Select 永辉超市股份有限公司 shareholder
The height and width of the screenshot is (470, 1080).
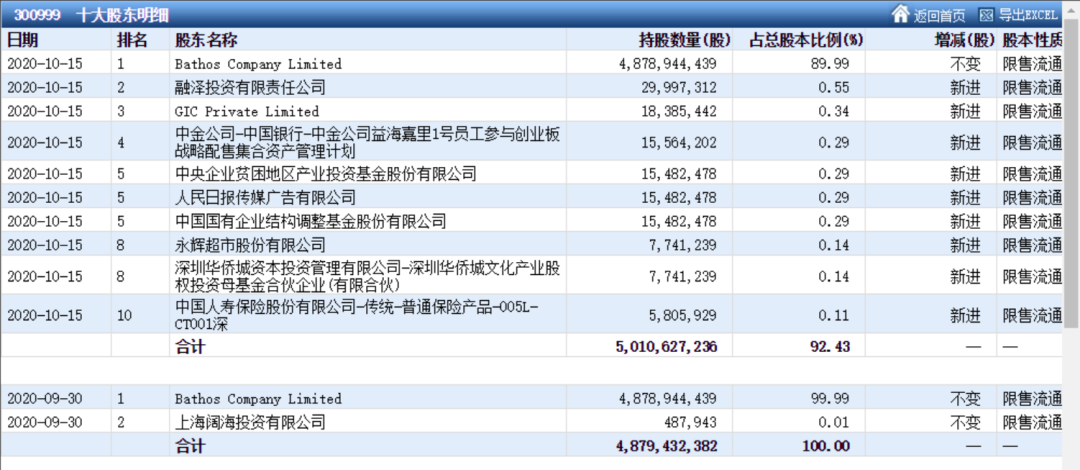click(250, 245)
